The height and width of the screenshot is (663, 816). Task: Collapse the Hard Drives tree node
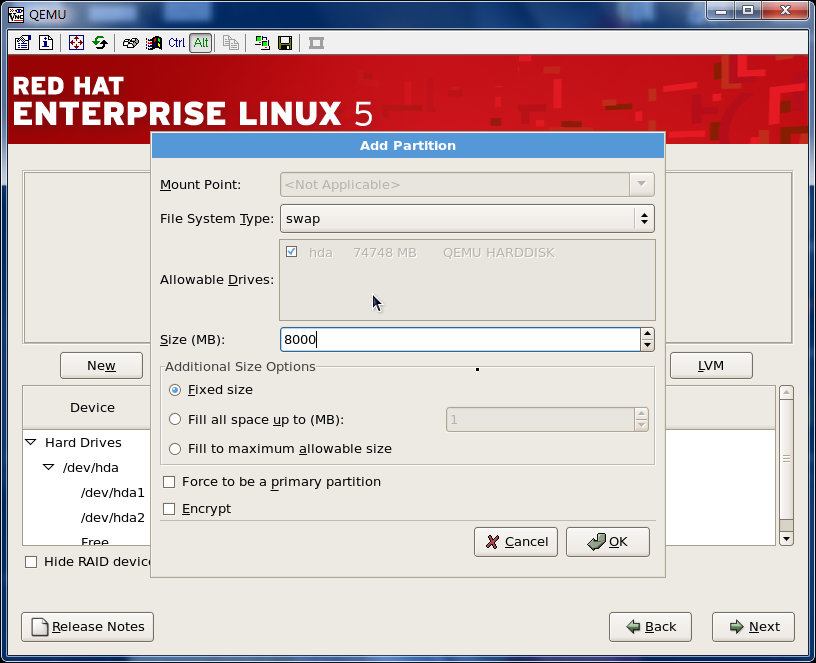(x=31, y=442)
